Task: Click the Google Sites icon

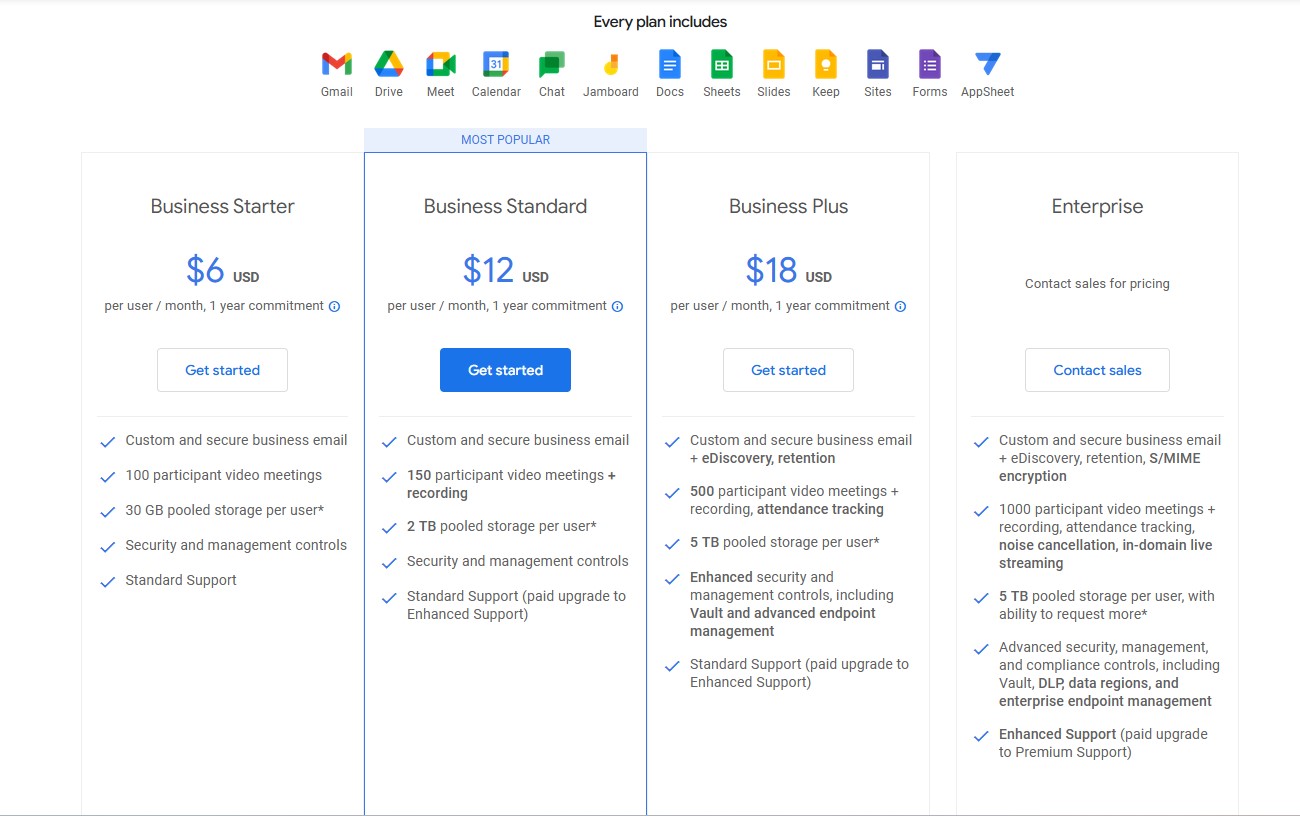Action: coord(877,65)
